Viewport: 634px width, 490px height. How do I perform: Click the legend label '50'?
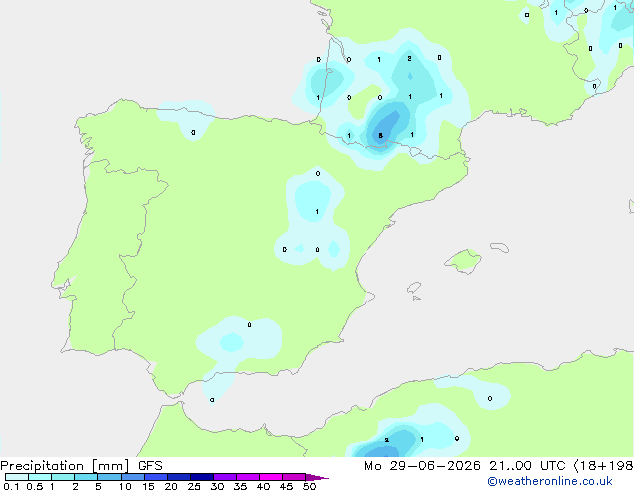coord(309,486)
